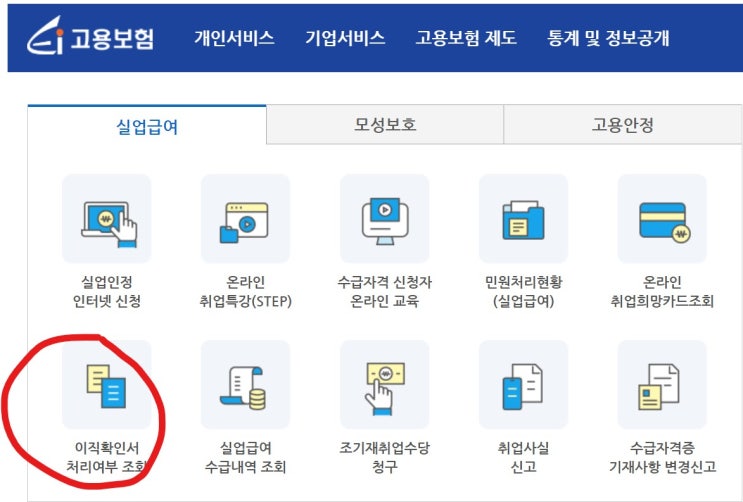Click the 수급자격 신청자 온라인 교육 label
743x502 pixels.
coord(384,292)
